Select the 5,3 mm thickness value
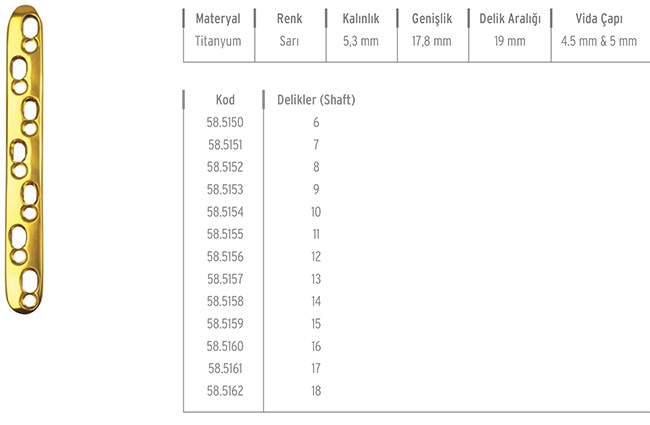Screen dimensions: 650x425 361,41
